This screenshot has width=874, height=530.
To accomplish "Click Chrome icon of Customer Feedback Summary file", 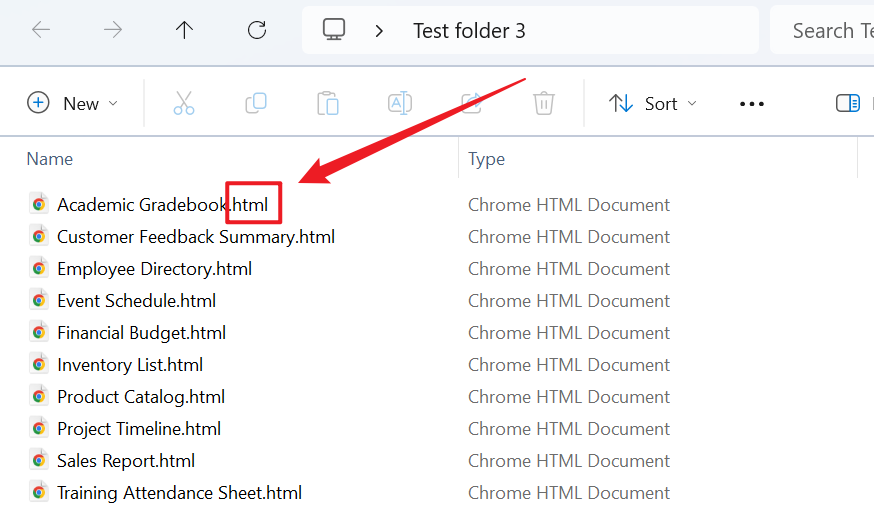I will coord(38,236).
